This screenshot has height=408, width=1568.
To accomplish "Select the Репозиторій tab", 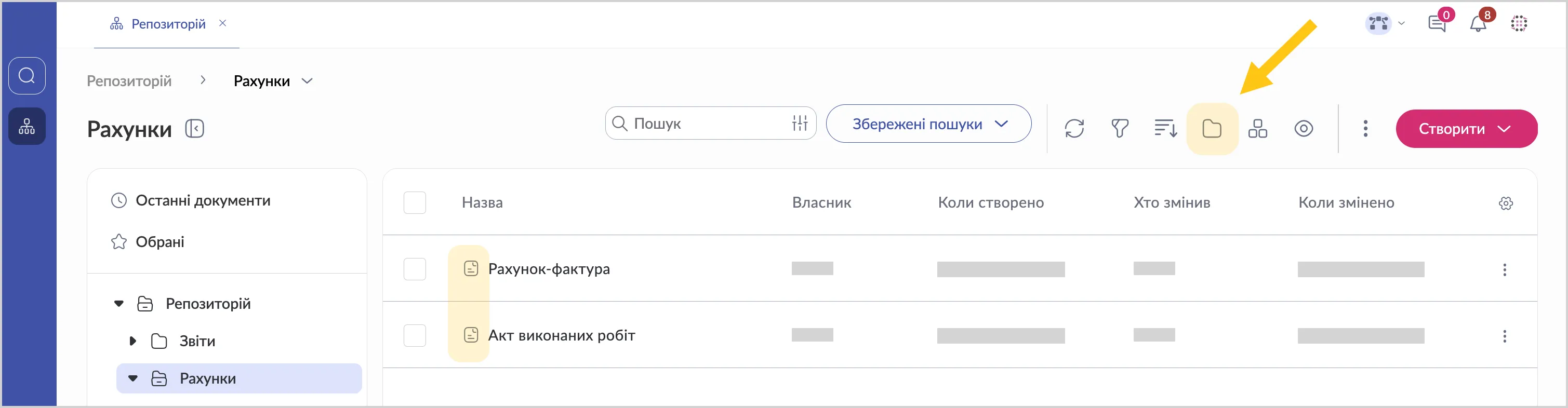I will tap(168, 24).
